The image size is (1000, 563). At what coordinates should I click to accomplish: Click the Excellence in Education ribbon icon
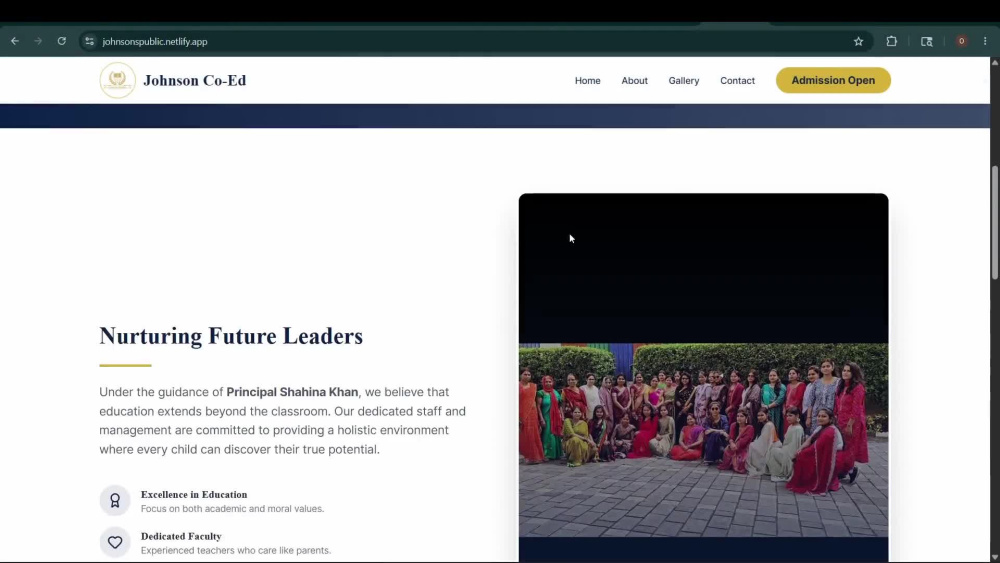pyautogui.click(x=115, y=501)
